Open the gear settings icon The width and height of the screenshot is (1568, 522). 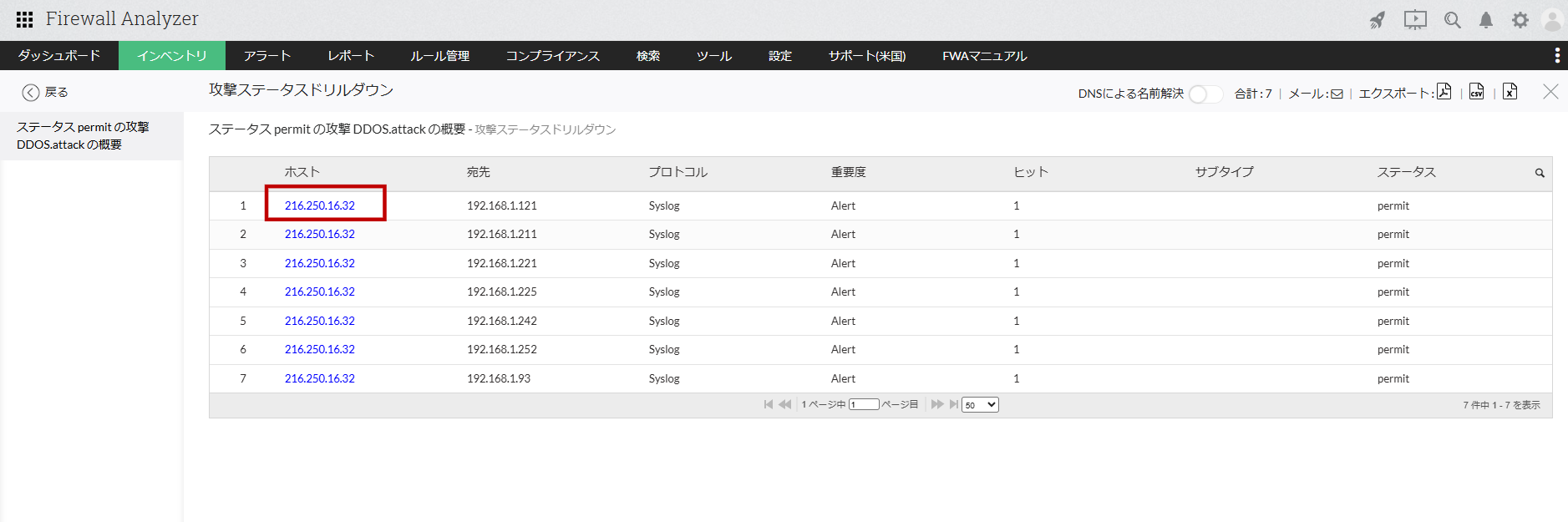1520,20
